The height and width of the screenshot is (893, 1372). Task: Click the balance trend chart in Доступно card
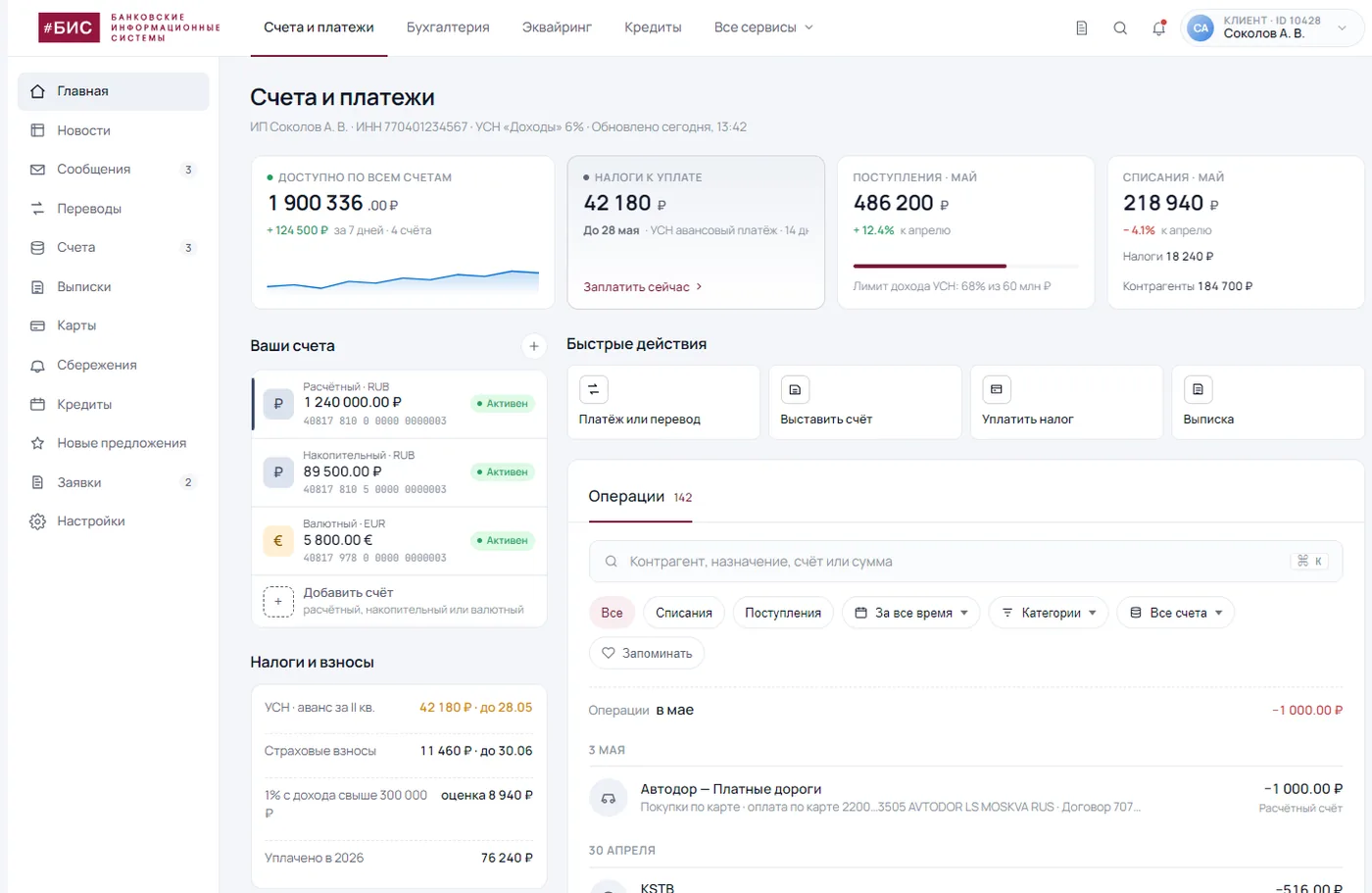coord(403,279)
